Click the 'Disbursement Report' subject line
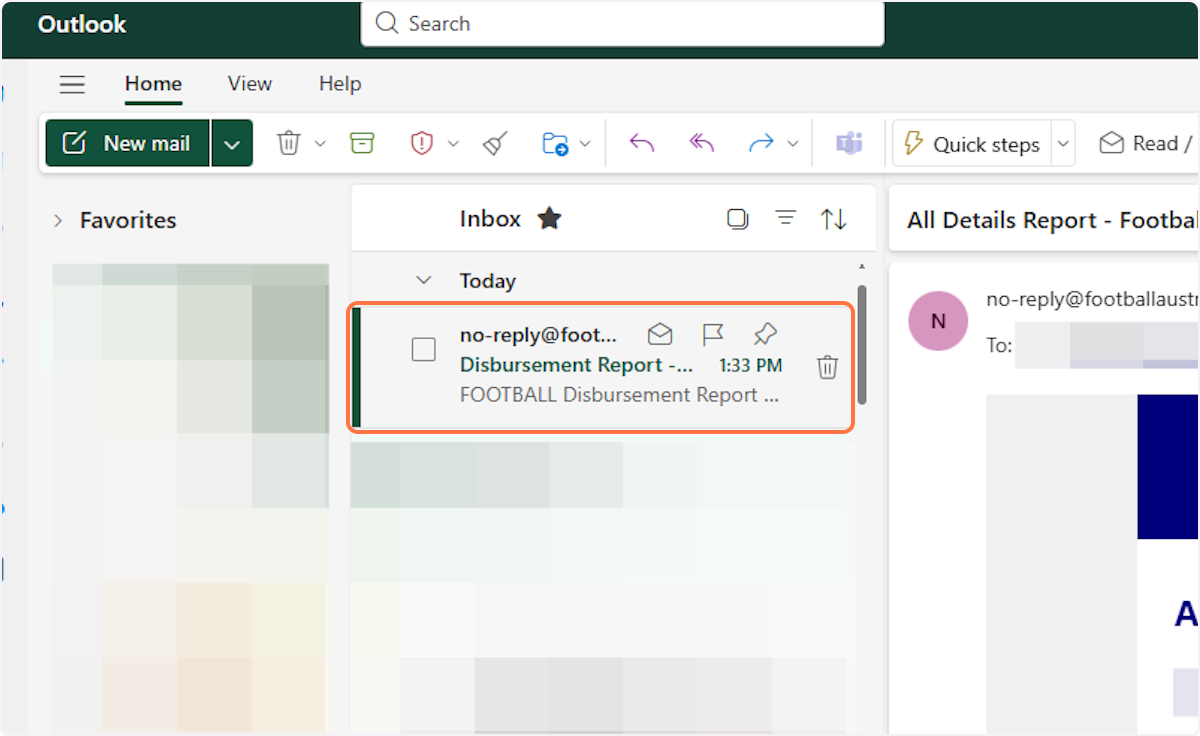Image resolution: width=1200 pixels, height=736 pixels. tap(577, 365)
